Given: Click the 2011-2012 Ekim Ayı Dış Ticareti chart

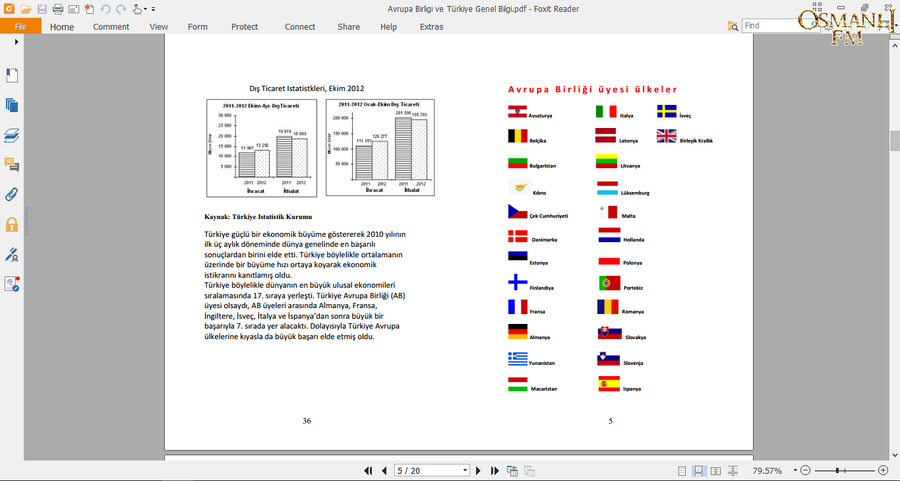Looking at the screenshot, I should click(x=261, y=148).
